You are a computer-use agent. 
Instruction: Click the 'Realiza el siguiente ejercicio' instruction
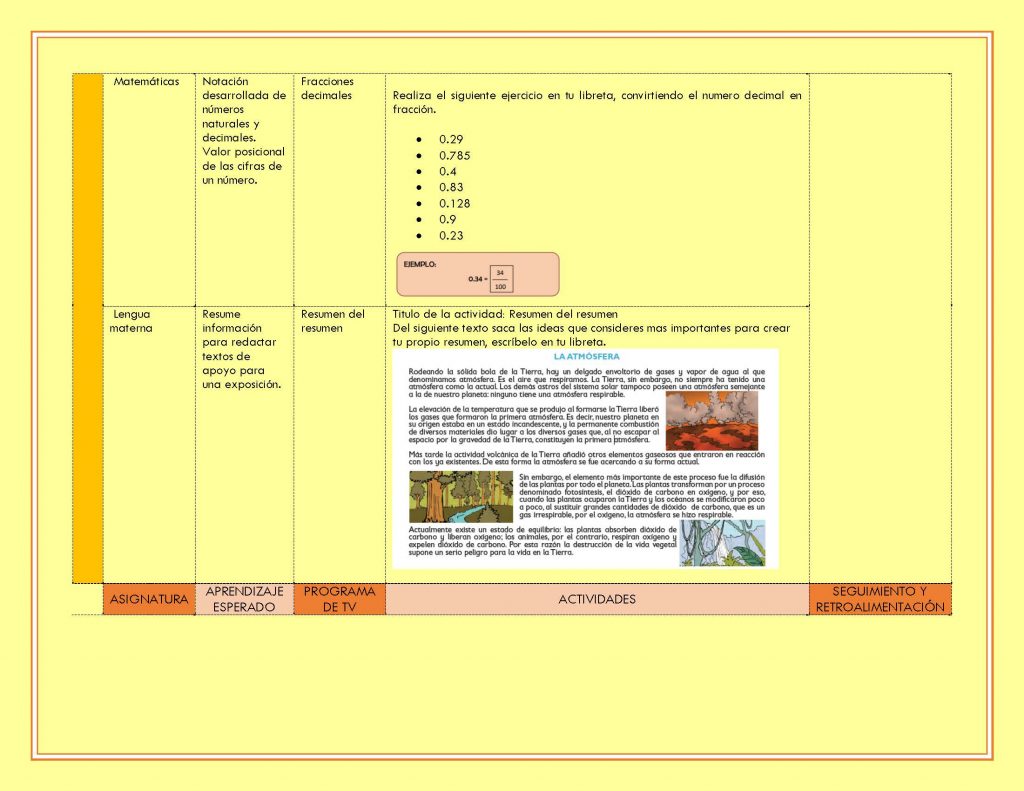click(597, 102)
